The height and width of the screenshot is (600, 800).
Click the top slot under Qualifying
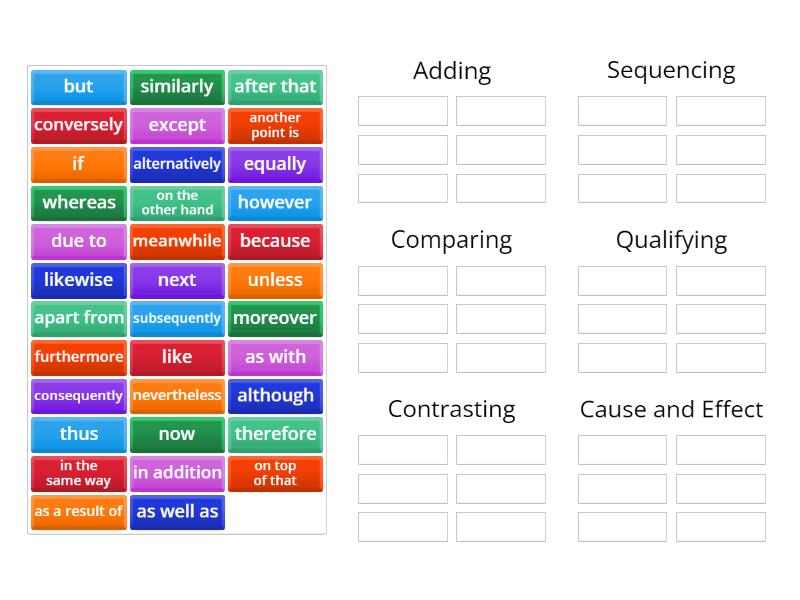coord(621,281)
